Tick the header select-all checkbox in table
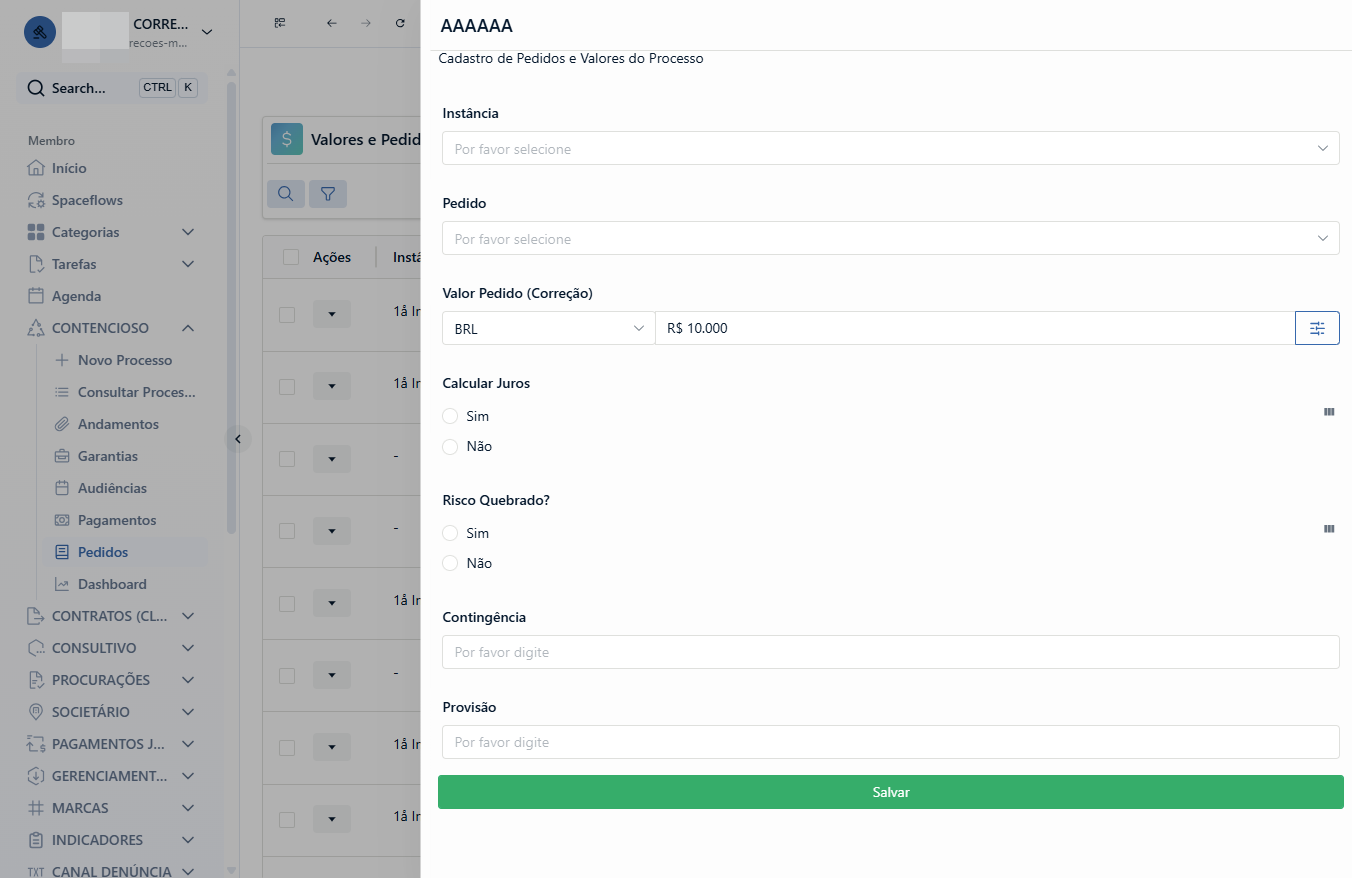Image resolution: width=1352 pixels, height=878 pixels. (x=291, y=257)
